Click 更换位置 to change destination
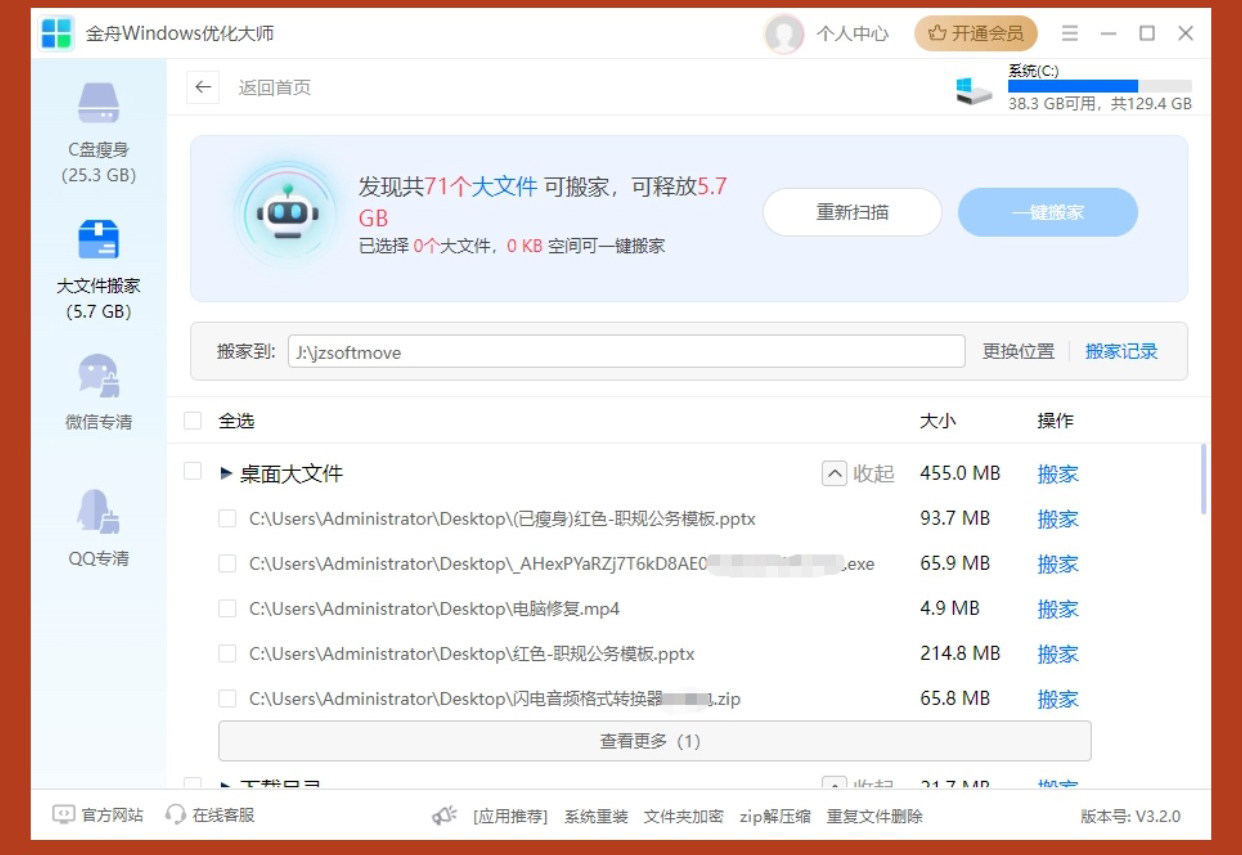The height and width of the screenshot is (855, 1242). (x=1018, y=351)
